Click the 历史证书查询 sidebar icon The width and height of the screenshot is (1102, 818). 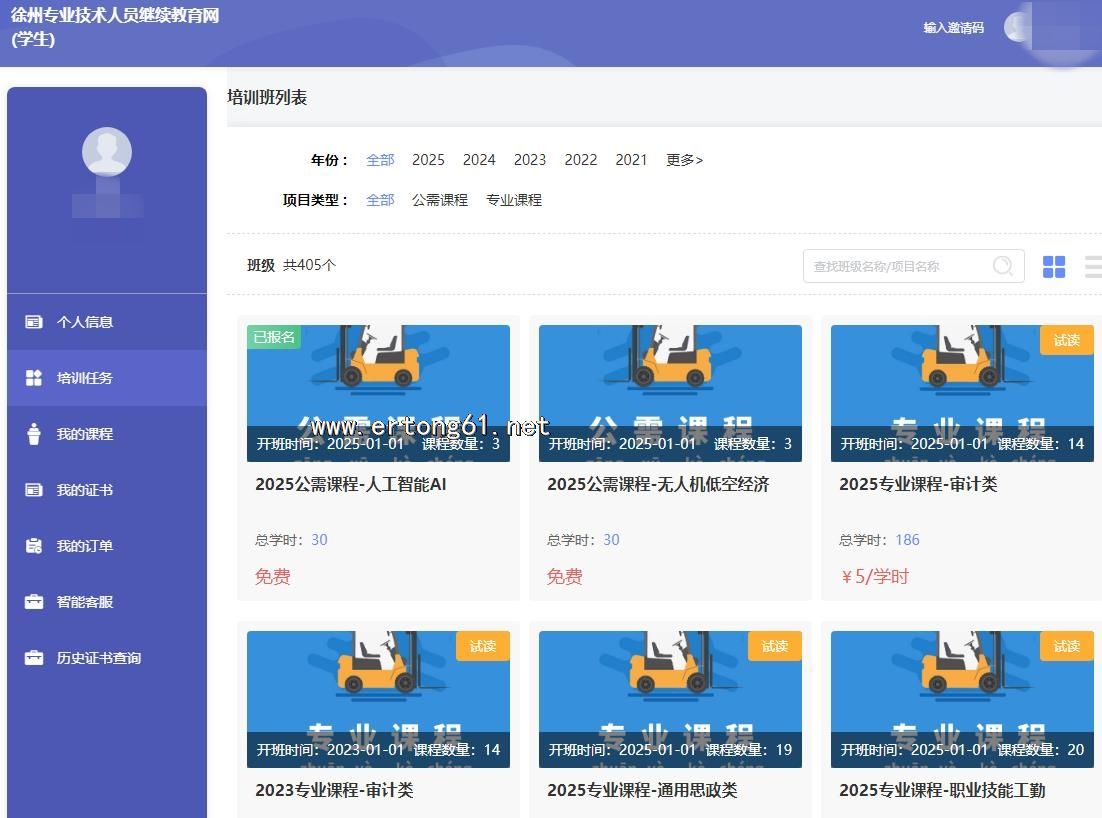click(34, 658)
